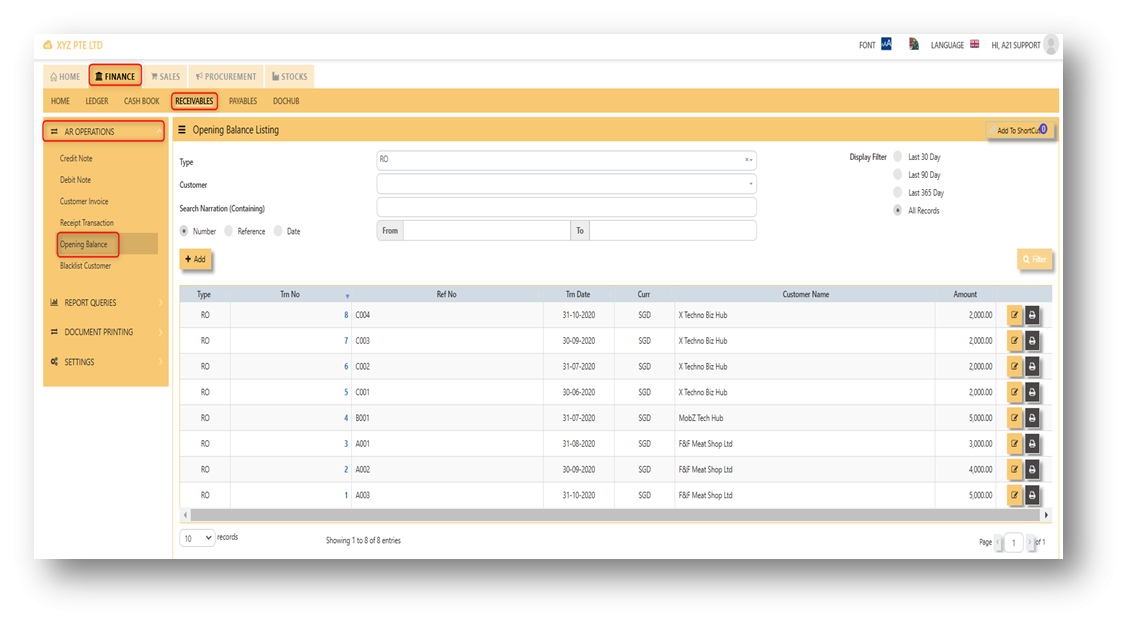This screenshot has height=625, width=1129.
Task: Click edit icon for row B001
Action: [1015, 418]
